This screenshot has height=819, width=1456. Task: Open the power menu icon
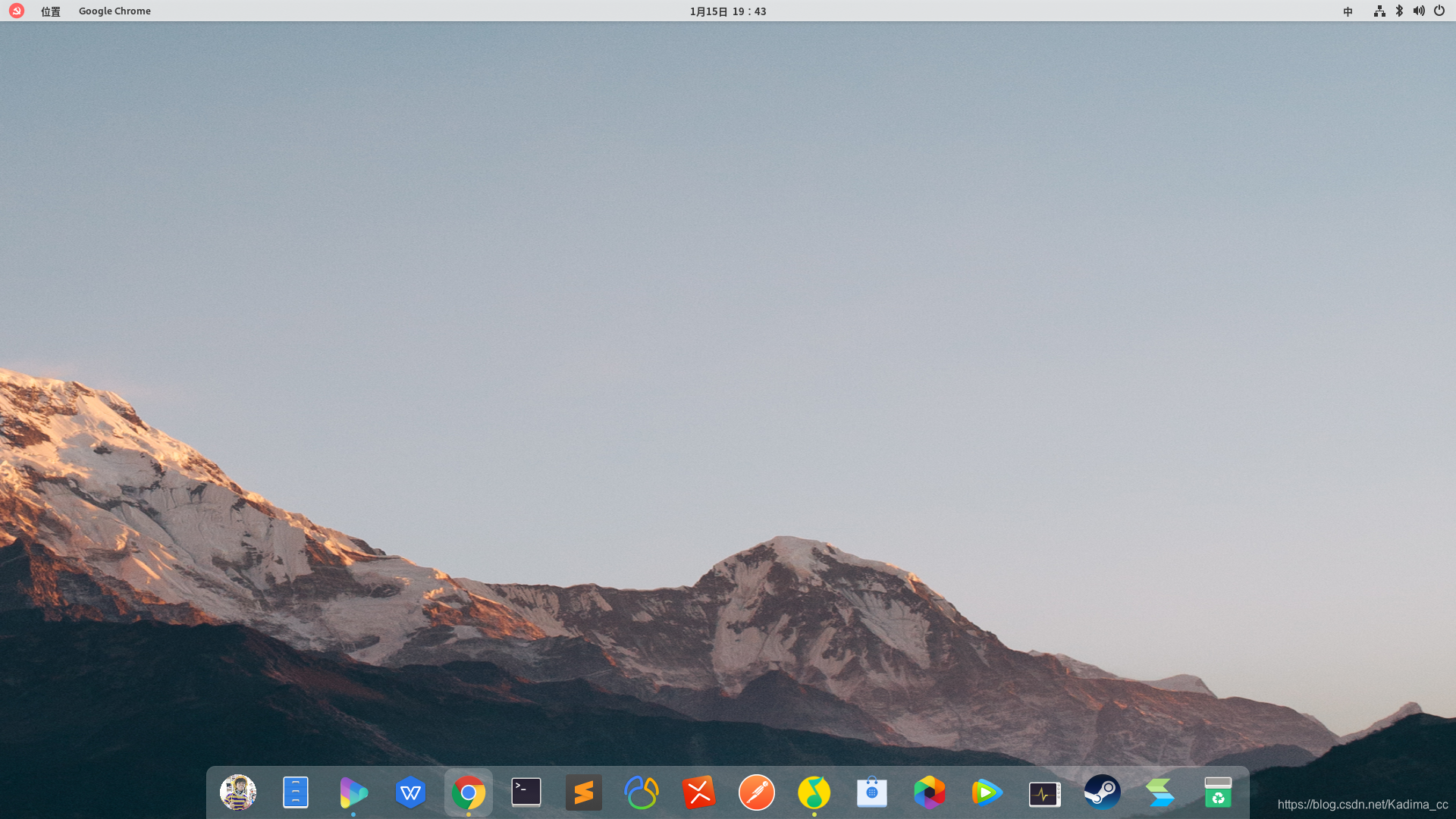[1439, 11]
